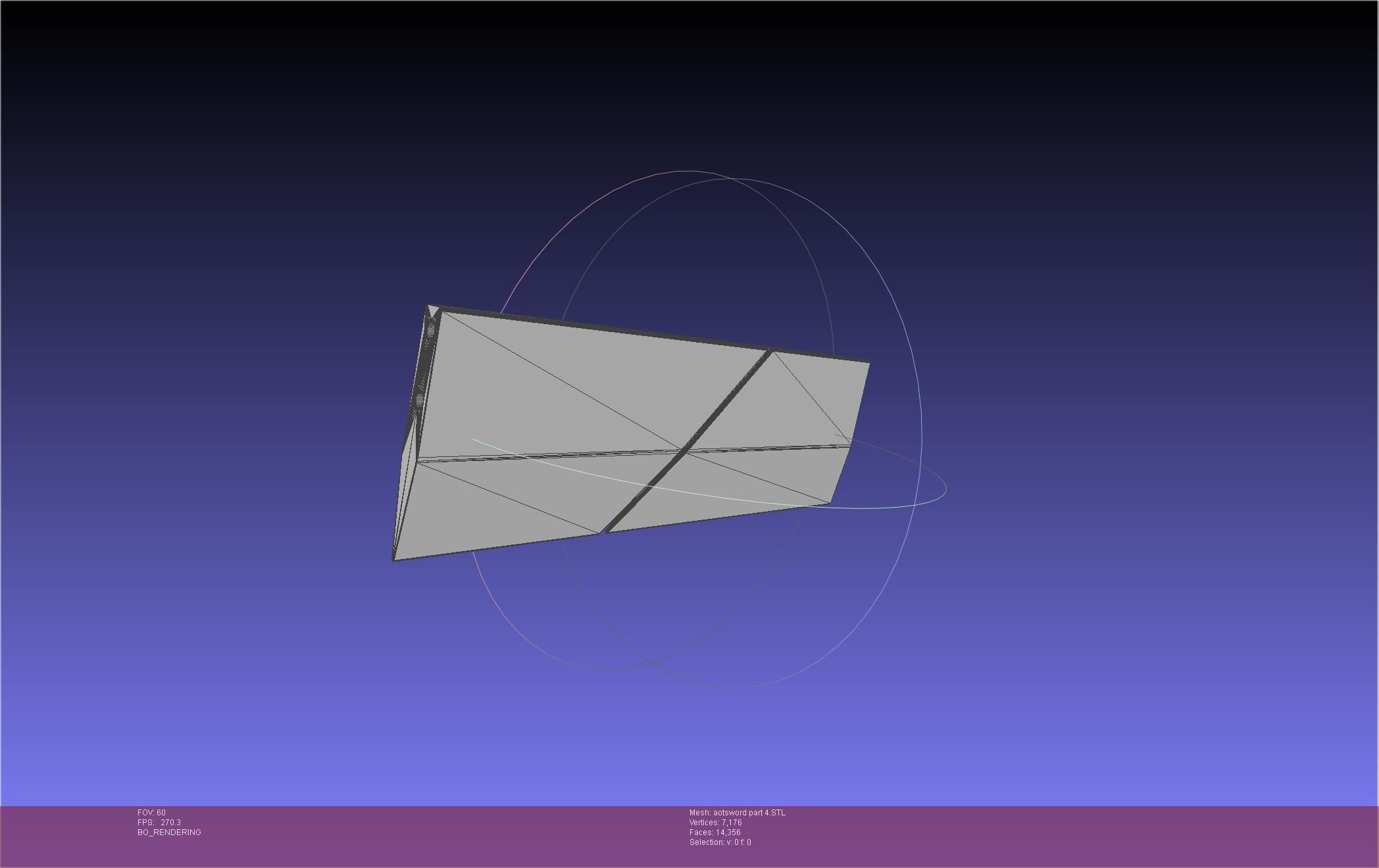
Task: Click the 'Faces: 14,356' info text
Action: click(x=715, y=832)
